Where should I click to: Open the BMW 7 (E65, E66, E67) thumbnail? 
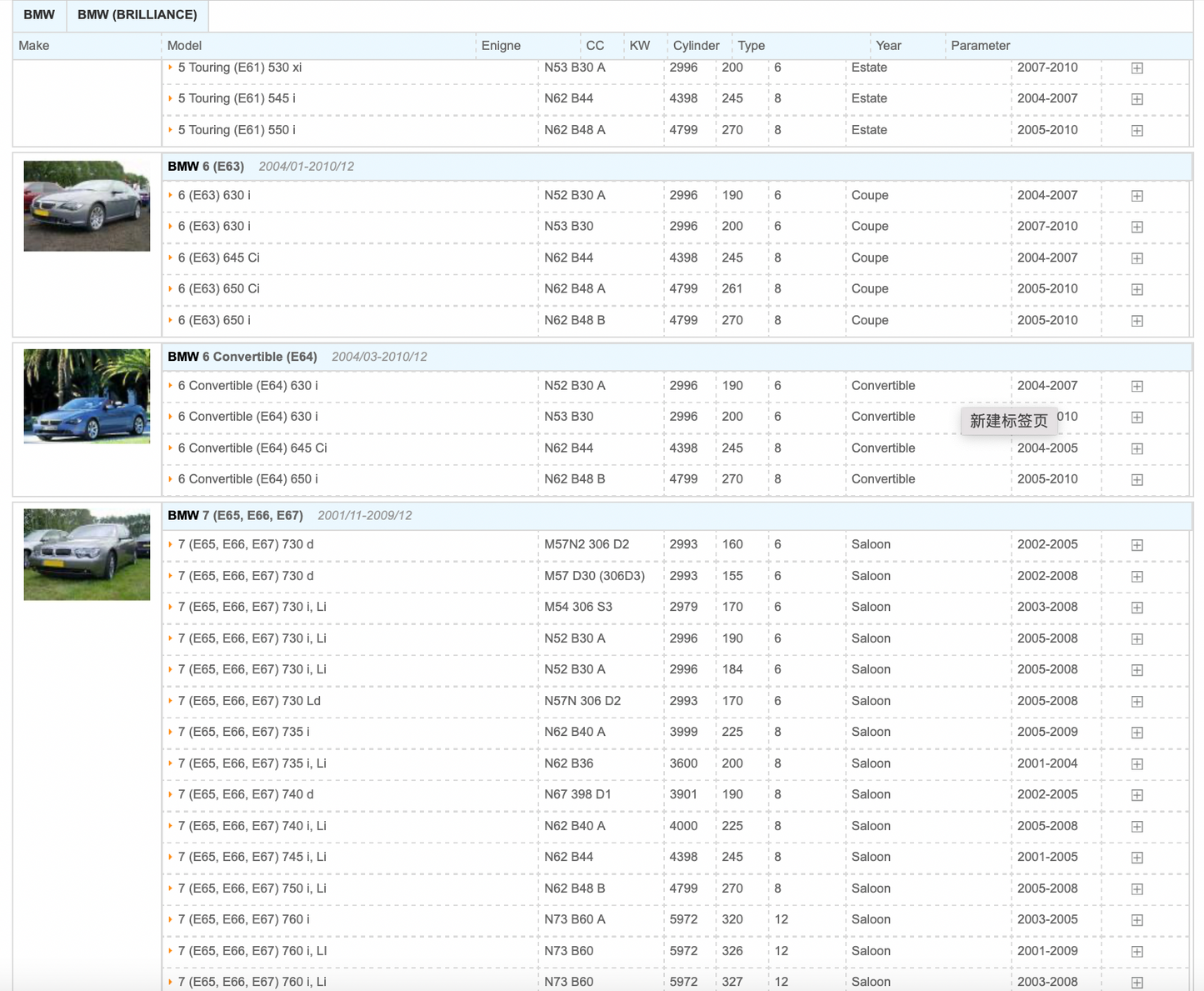tap(87, 554)
